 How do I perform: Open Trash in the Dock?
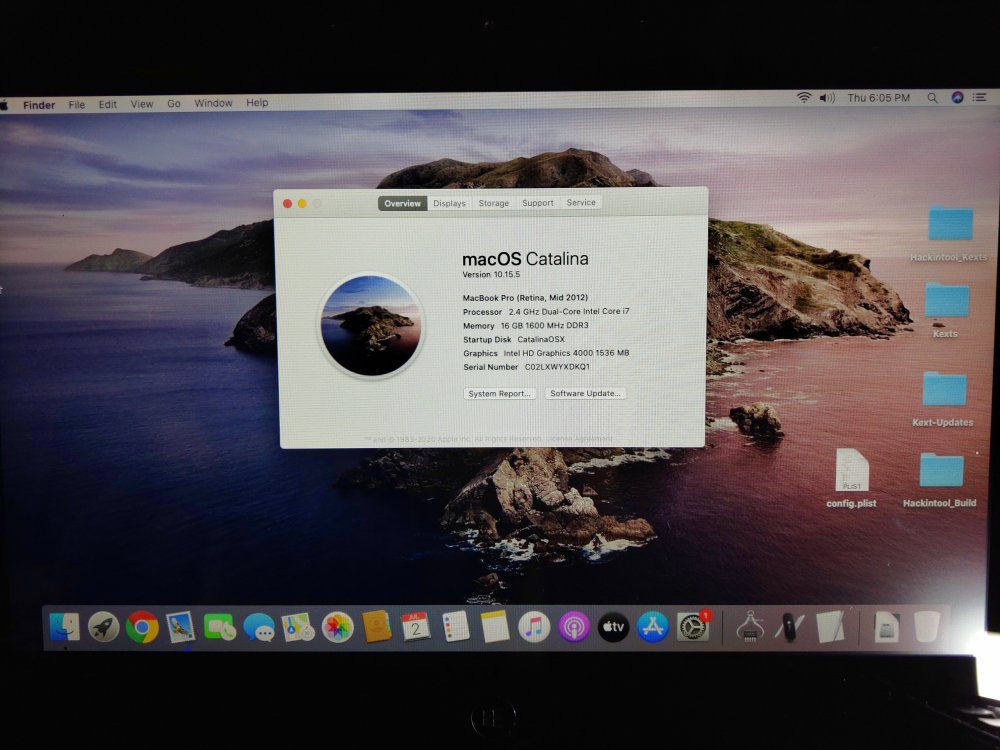[x=926, y=626]
